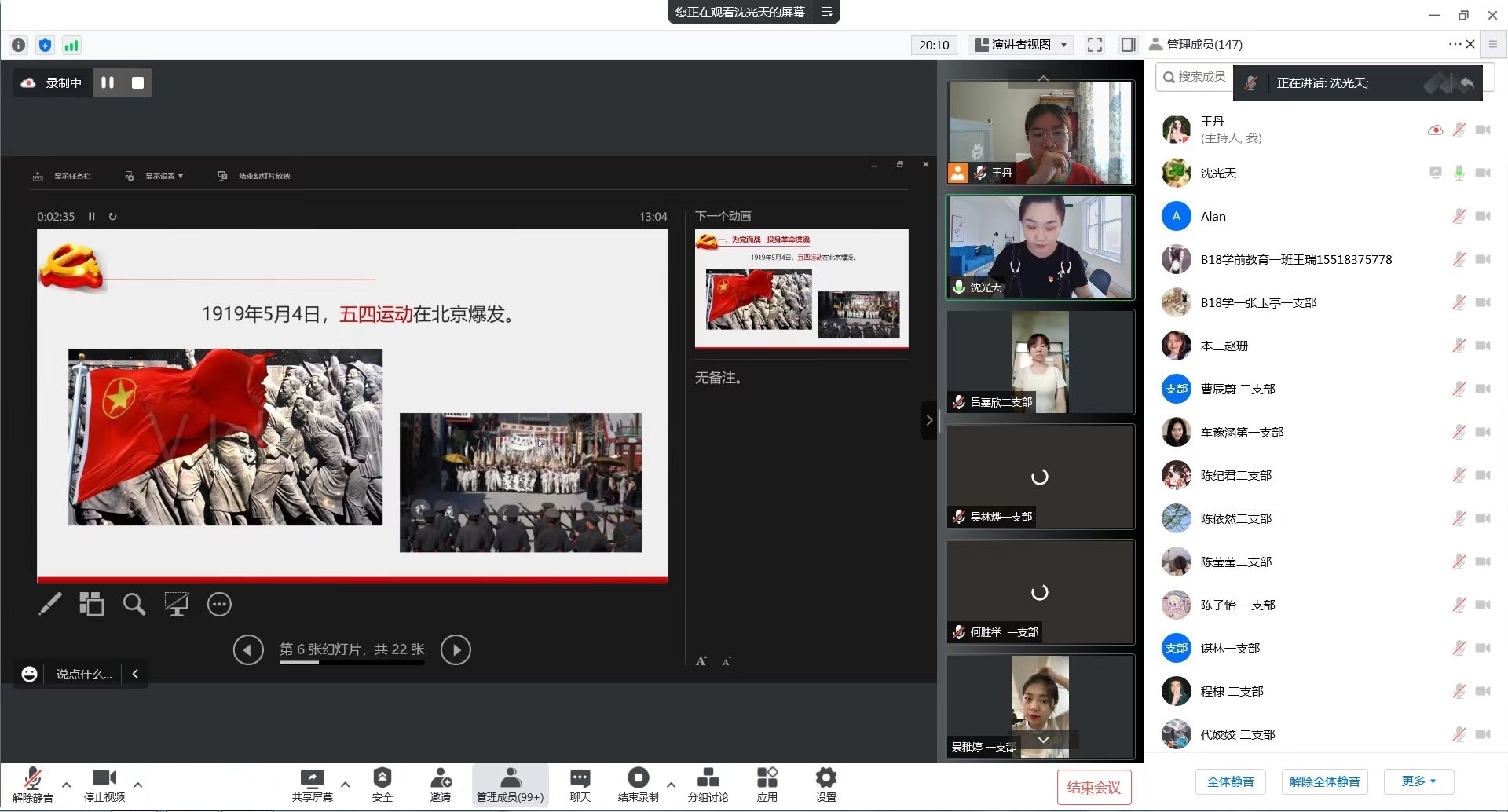Click the network signal strength icon
The image size is (1508, 812).
[71, 46]
